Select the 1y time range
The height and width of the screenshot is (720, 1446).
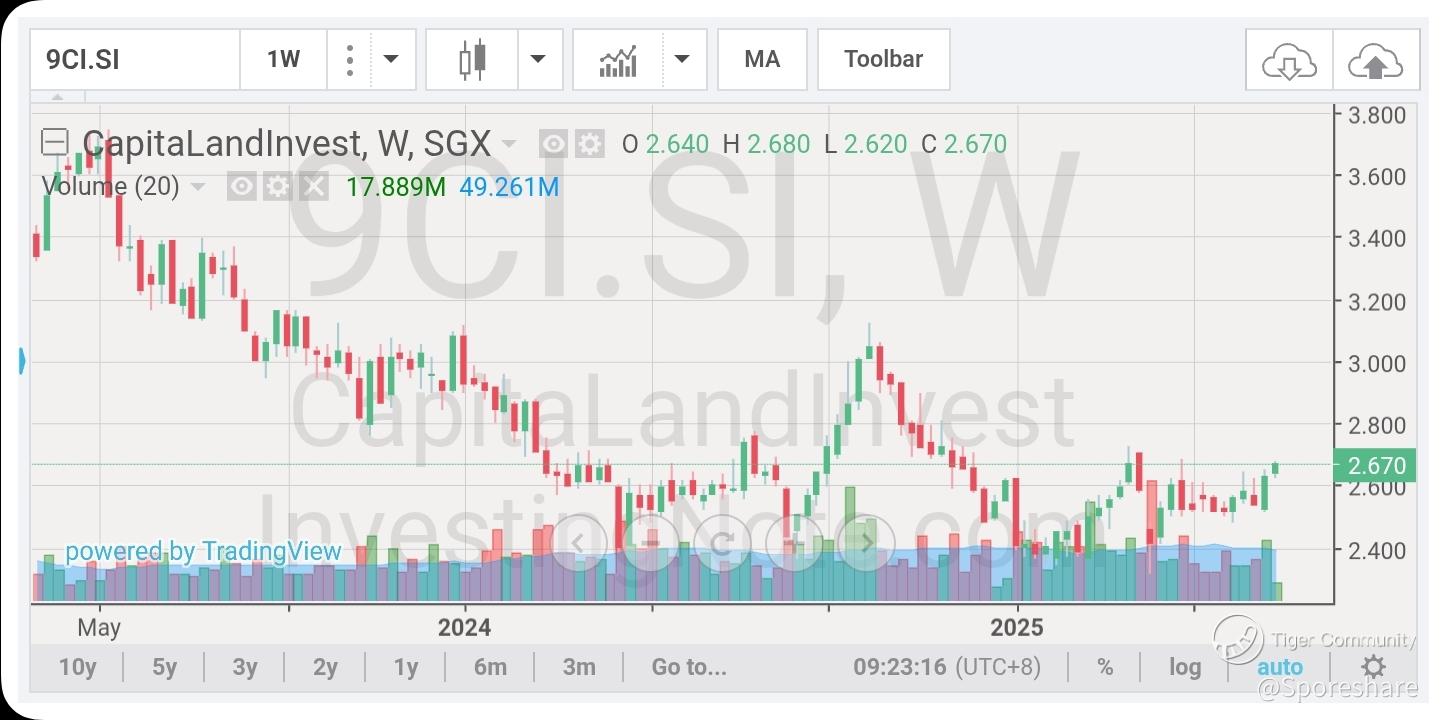click(x=406, y=667)
